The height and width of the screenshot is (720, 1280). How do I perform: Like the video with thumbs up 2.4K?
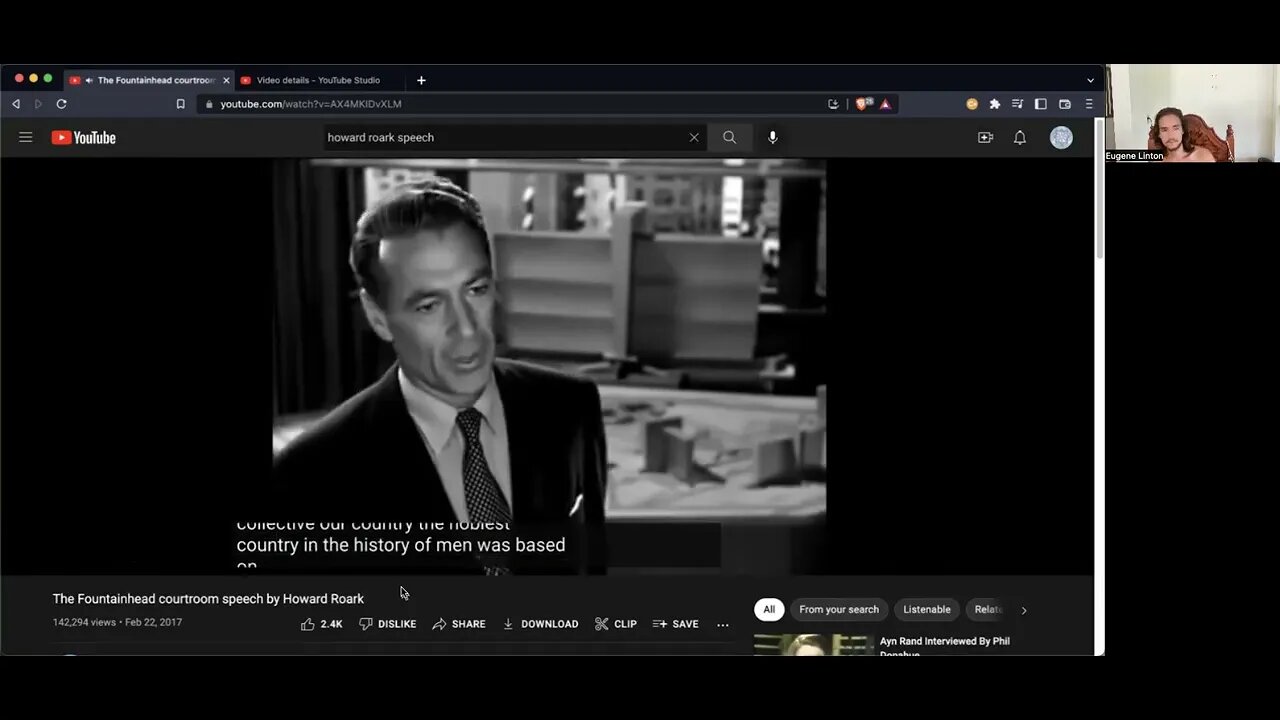point(321,624)
